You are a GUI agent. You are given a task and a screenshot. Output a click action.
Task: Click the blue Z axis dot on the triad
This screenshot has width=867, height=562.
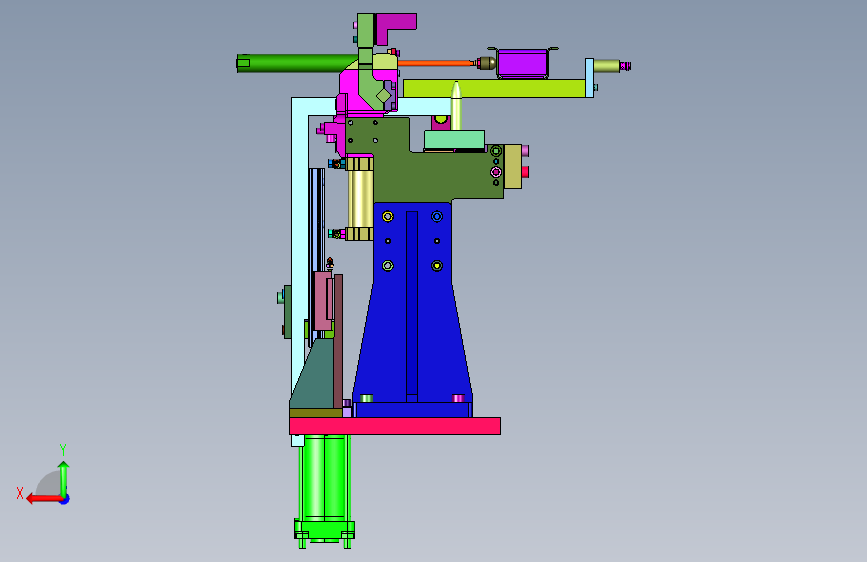point(65,499)
